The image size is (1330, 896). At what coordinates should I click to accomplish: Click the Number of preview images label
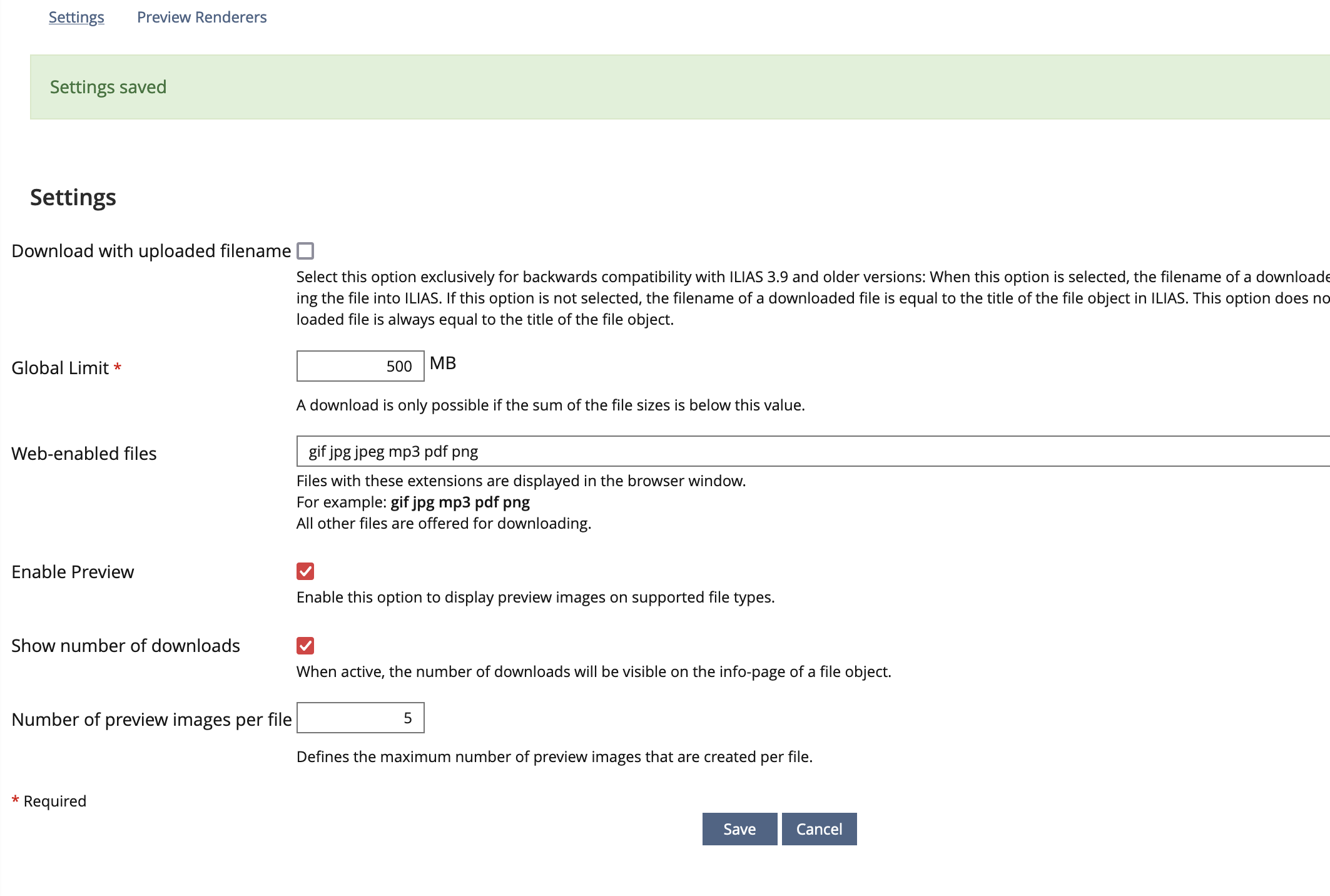click(x=151, y=720)
